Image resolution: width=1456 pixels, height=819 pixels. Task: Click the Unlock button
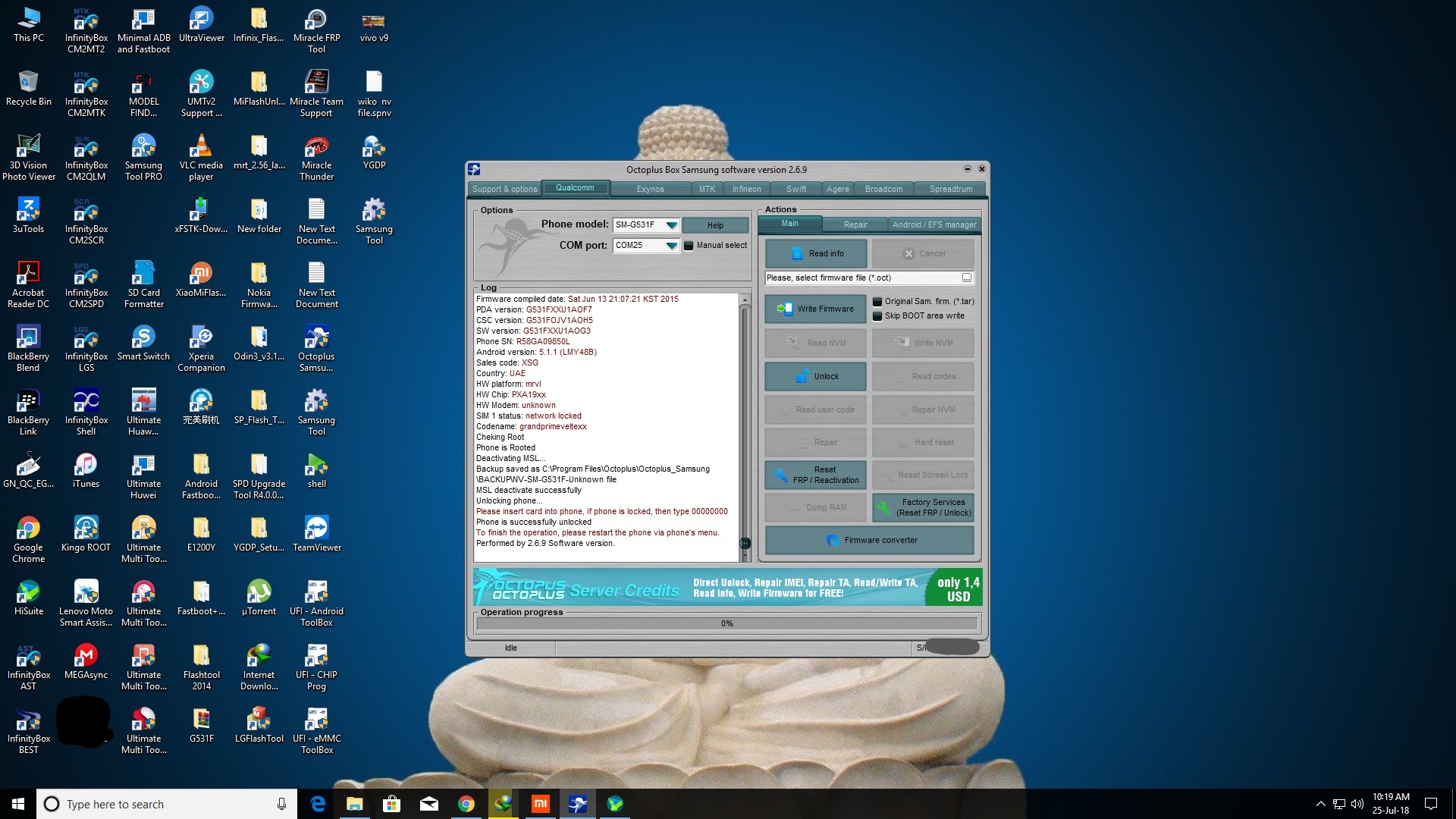tap(815, 376)
